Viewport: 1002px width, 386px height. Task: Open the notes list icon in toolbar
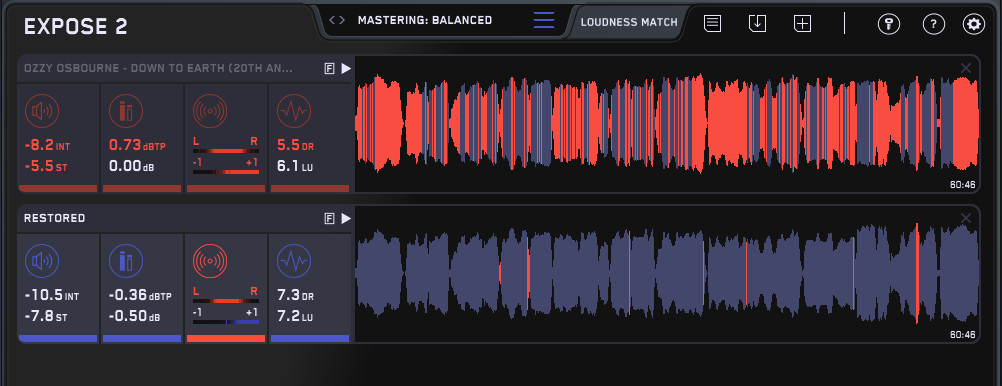tap(713, 24)
